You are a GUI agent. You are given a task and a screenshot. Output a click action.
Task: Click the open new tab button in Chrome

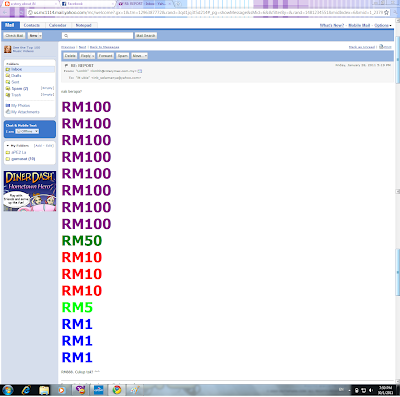178,4
